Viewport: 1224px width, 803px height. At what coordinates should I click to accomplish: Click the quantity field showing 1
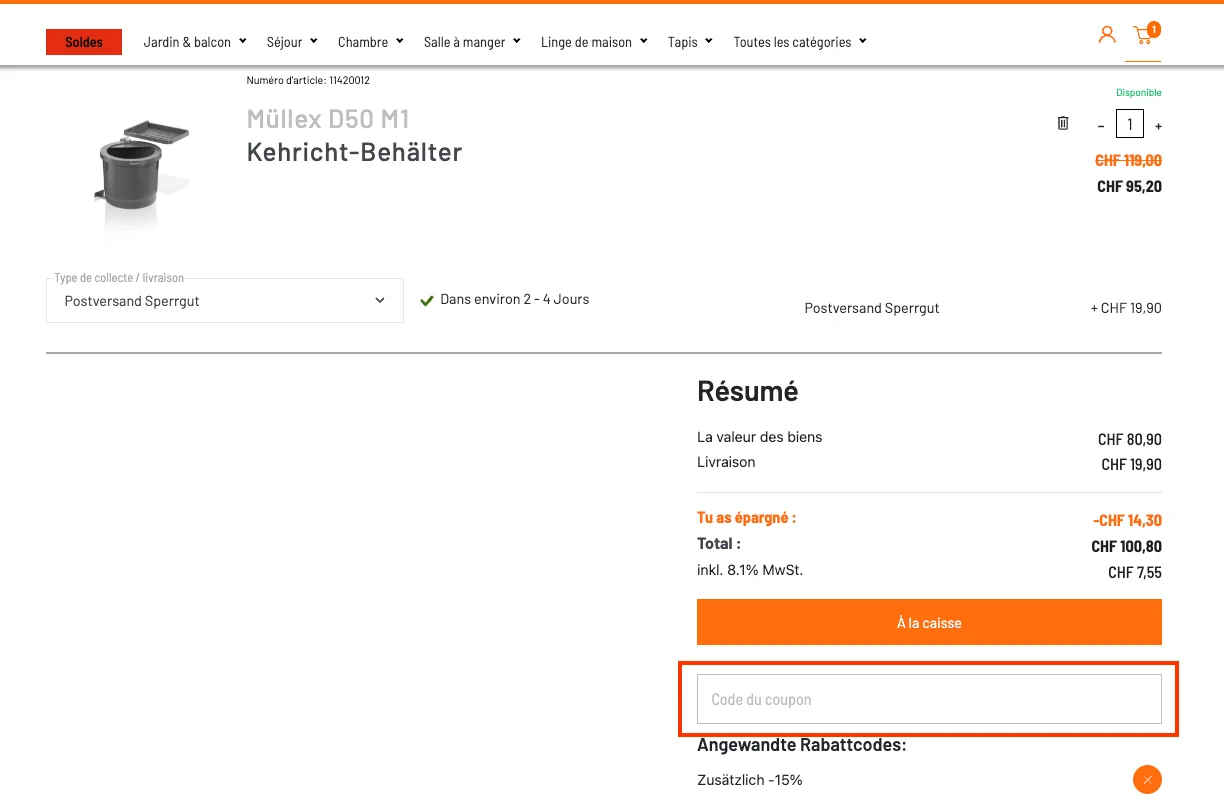click(x=1130, y=124)
